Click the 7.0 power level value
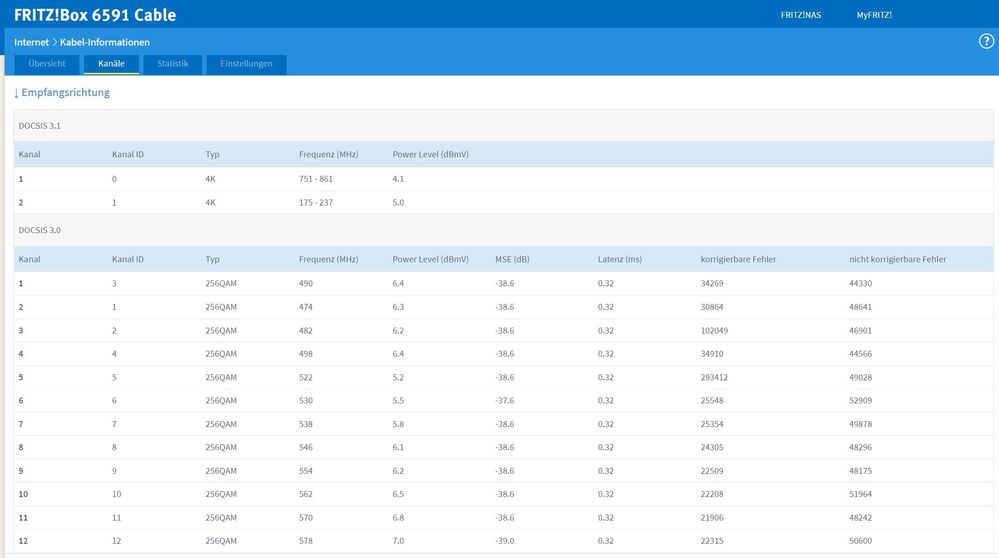This screenshot has height=558, width=999. click(399, 541)
